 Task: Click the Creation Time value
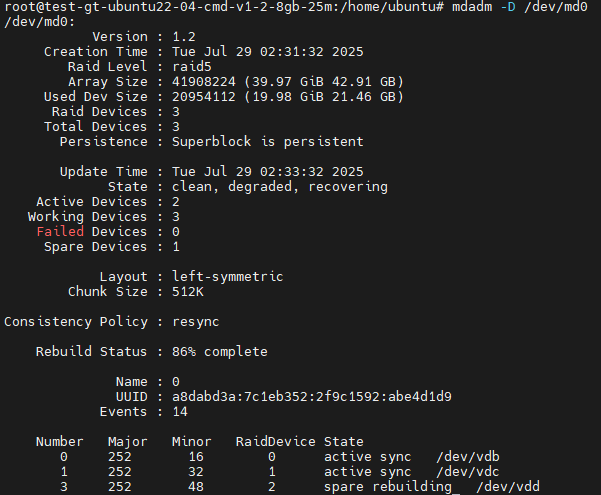[x=268, y=52]
